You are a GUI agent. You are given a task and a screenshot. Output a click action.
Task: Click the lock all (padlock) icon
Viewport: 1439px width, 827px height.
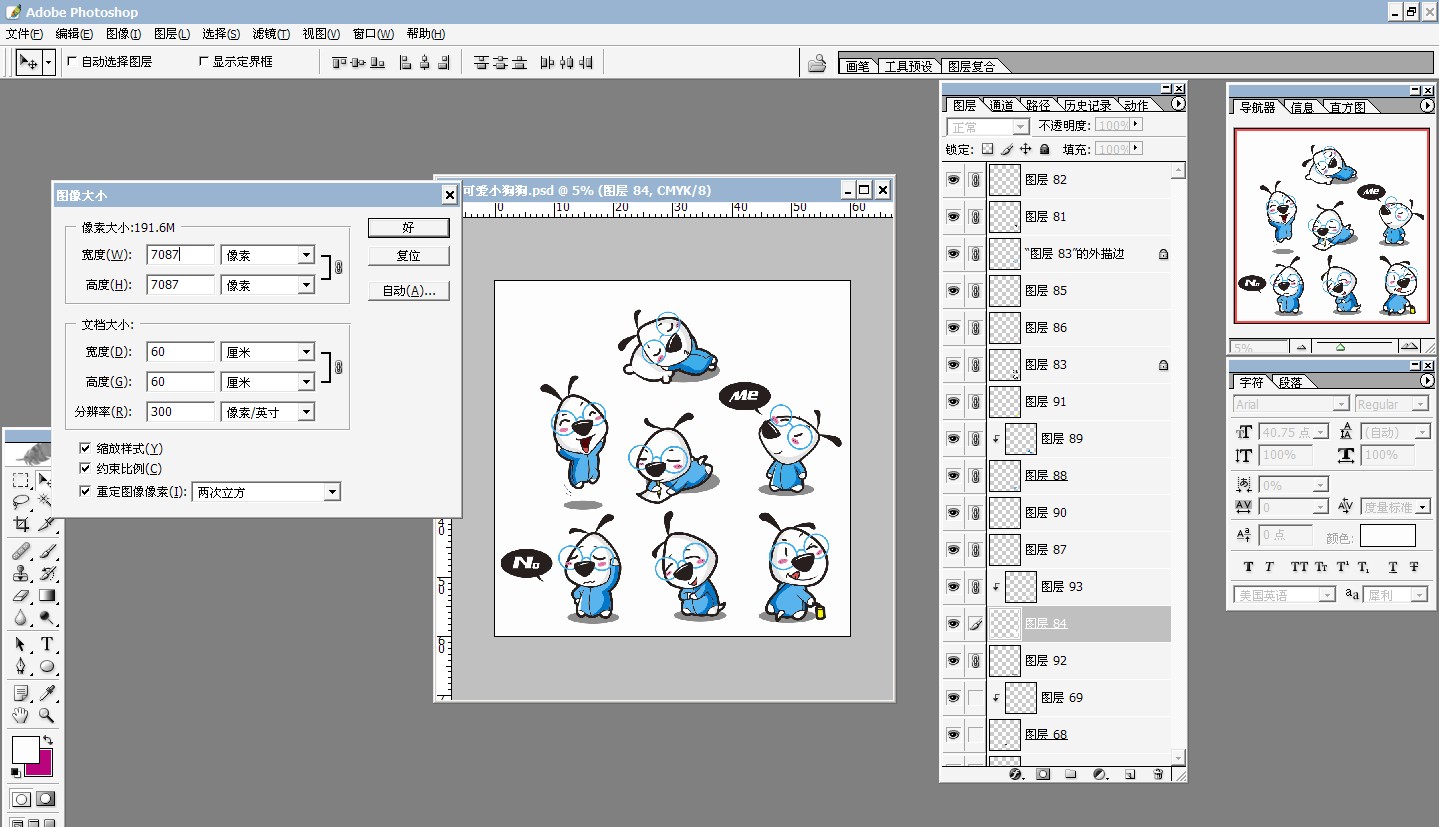tap(1044, 149)
